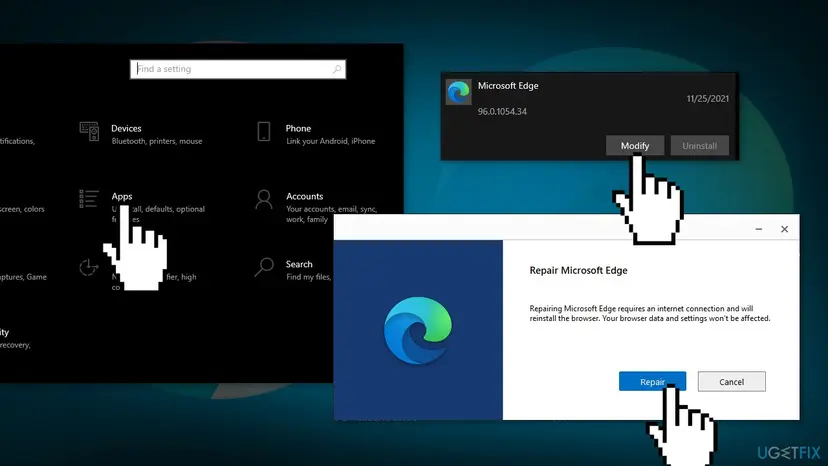The width and height of the screenshot is (828, 466).
Task: Click the Modify button for Microsoft Edge
Action: (x=635, y=146)
